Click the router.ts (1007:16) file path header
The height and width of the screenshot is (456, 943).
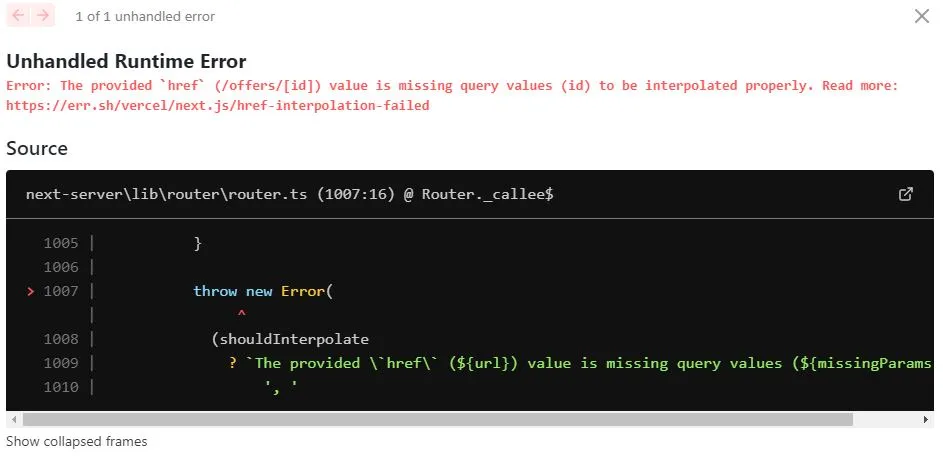[289, 194]
